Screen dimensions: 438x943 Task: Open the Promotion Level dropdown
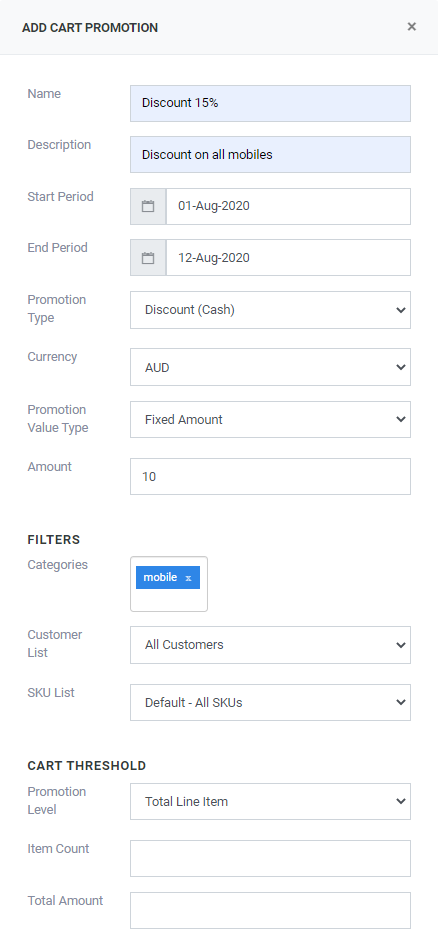(x=270, y=802)
